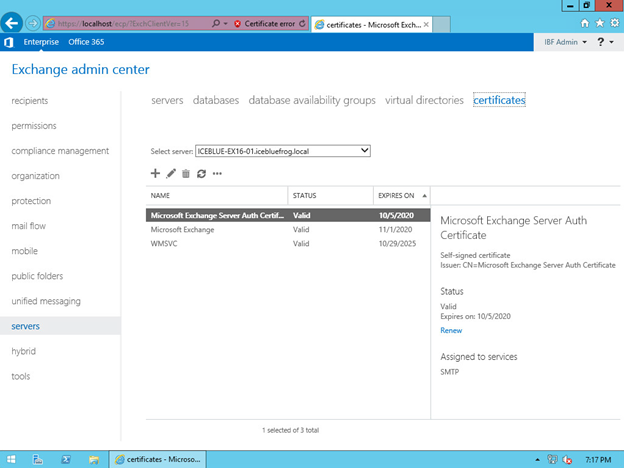Open permissions in the left navigation
Screen dimensions: 624x468
(34, 126)
